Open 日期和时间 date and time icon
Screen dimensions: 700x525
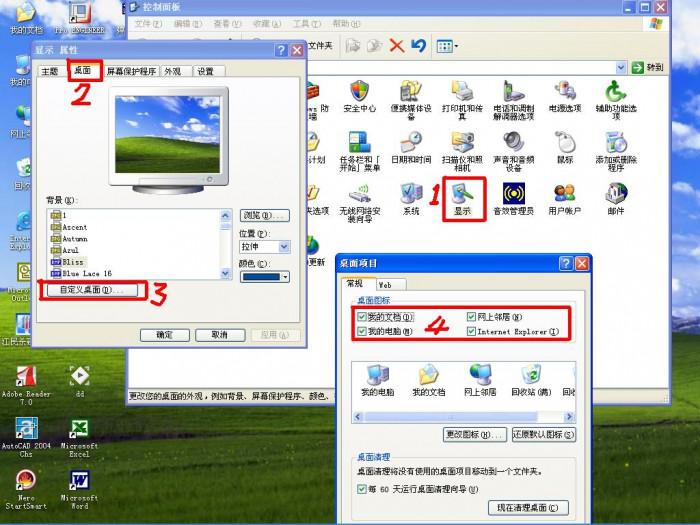[x=411, y=147]
